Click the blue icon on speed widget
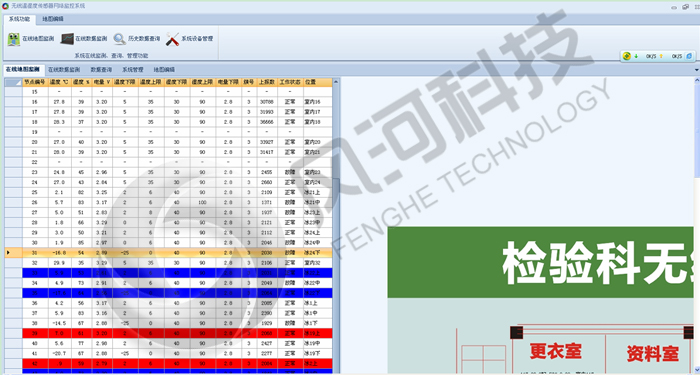Screen dimensions: 700x375 [x=689, y=56]
